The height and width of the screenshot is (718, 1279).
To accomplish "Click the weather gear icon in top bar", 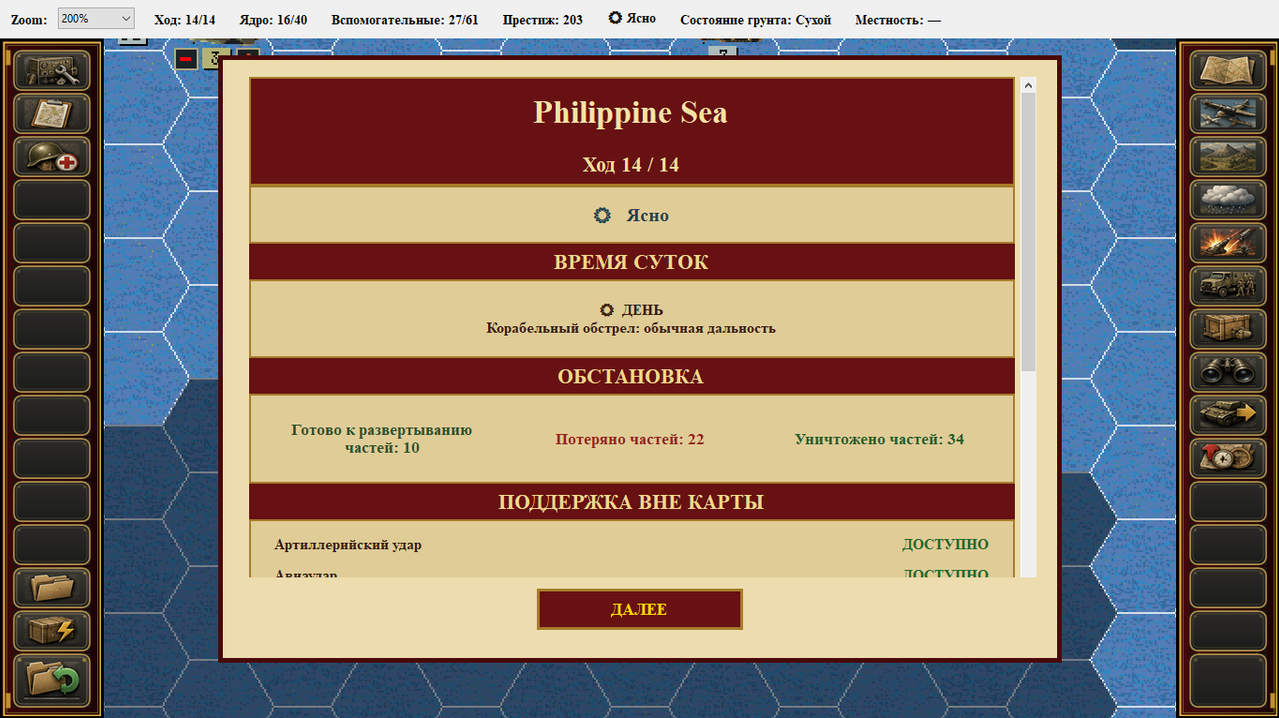I will pos(615,18).
